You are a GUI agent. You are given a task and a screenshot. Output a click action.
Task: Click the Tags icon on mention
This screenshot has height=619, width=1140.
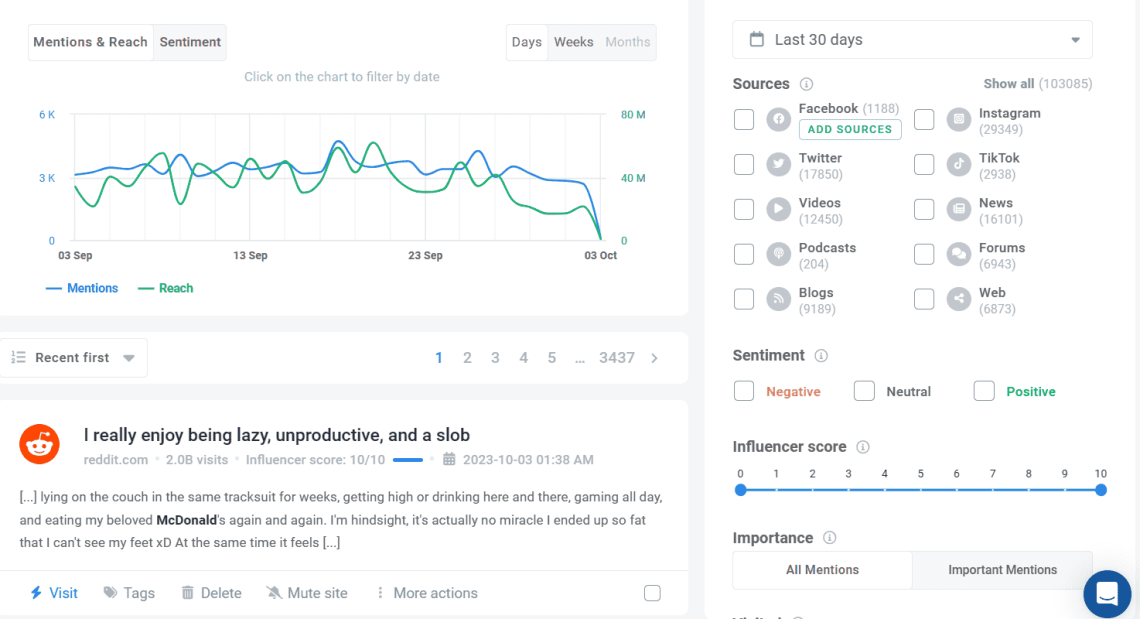111,593
